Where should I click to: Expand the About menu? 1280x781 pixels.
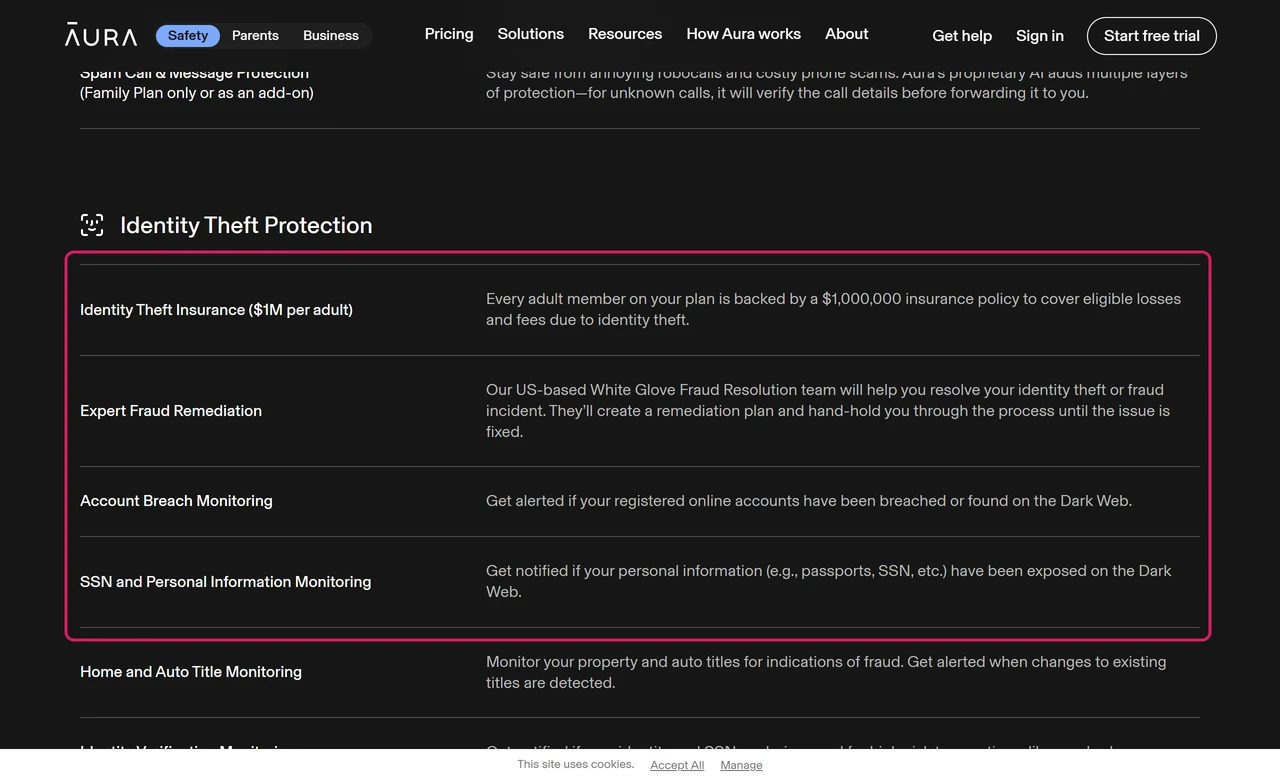(x=847, y=34)
